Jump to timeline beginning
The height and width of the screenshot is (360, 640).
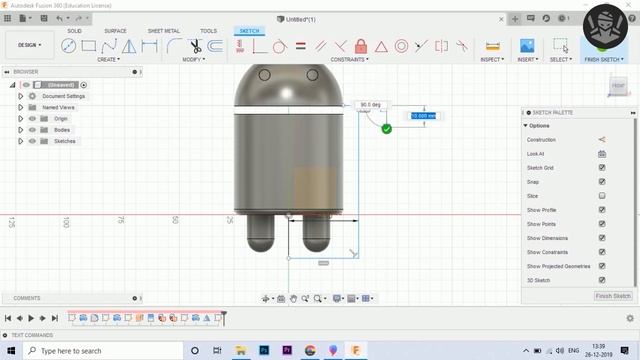[8, 318]
